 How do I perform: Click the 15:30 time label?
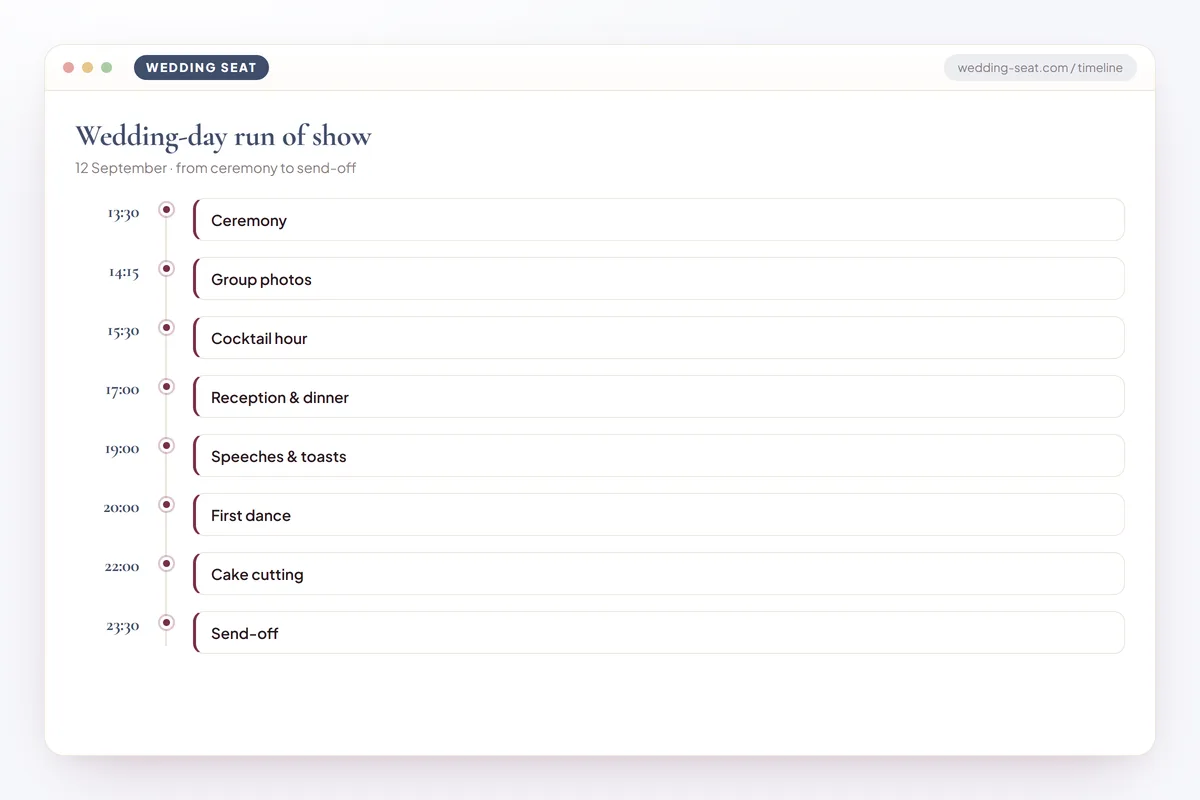point(123,331)
